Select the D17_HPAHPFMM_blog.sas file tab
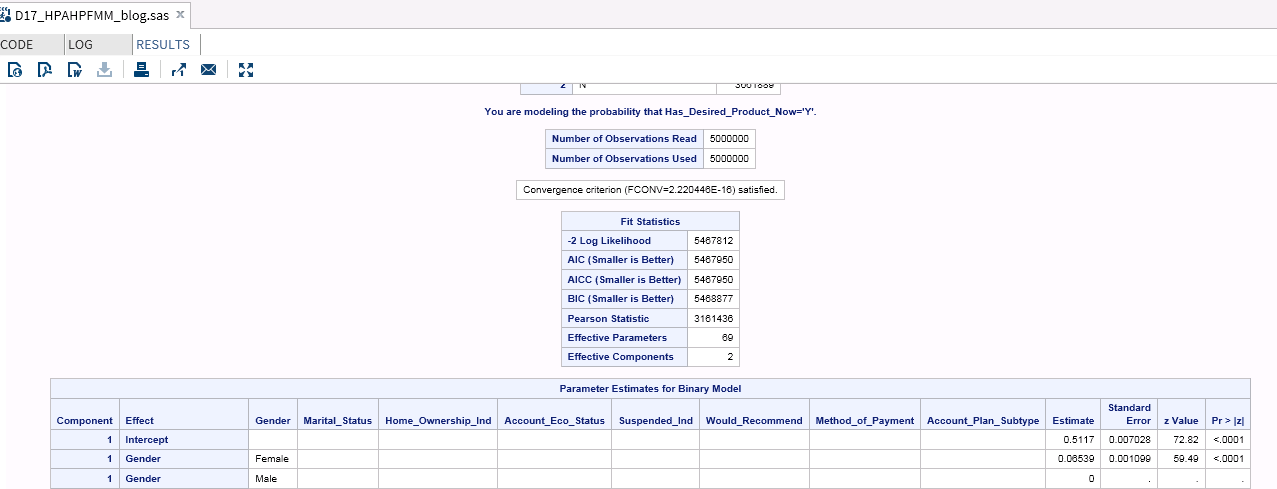 [93, 16]
